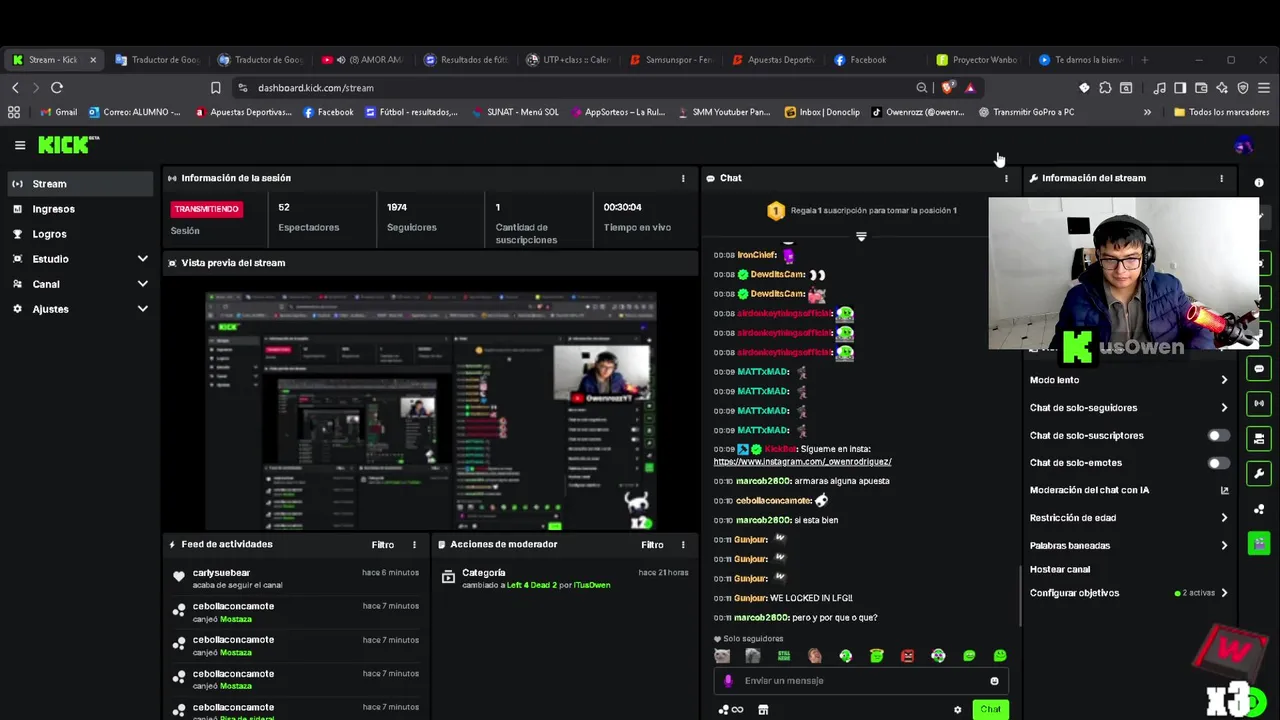Open Todos los marcadores folder
This screenshot has height=720, width=1280.
1222,112
